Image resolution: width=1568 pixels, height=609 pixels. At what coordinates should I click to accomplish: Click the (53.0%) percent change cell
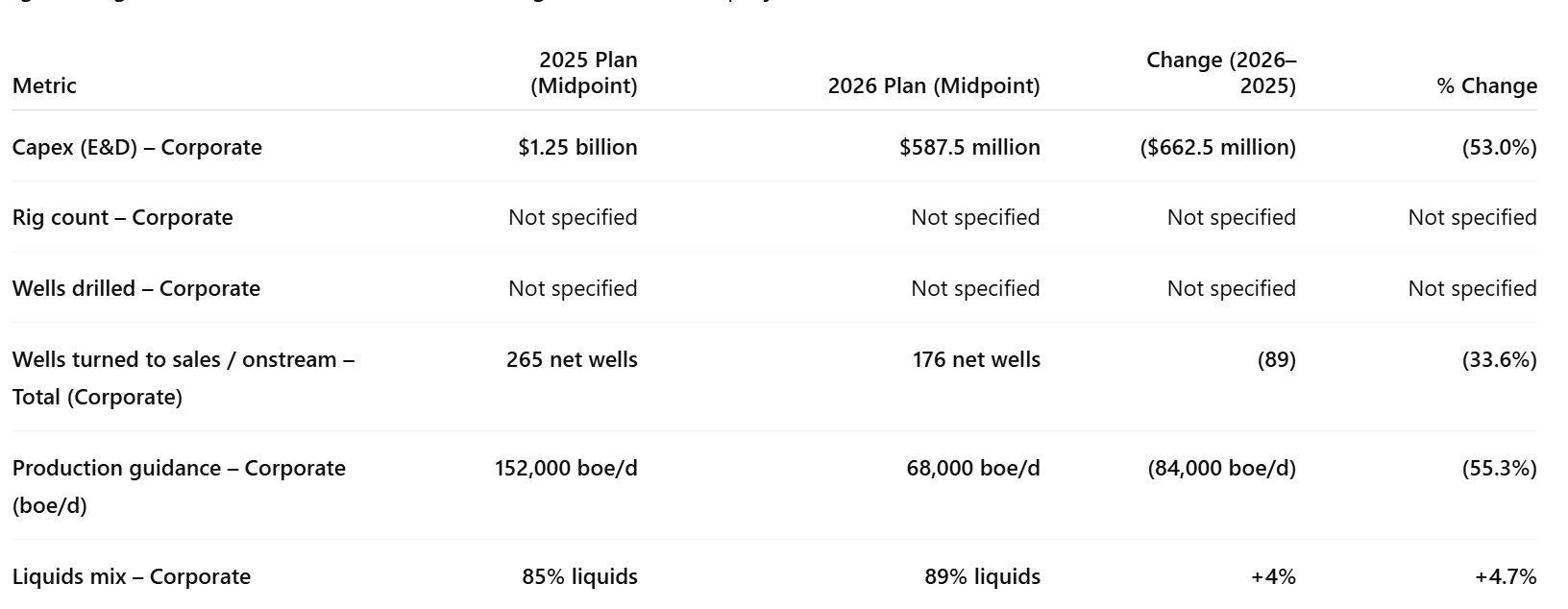click(x=1500, y=147)
